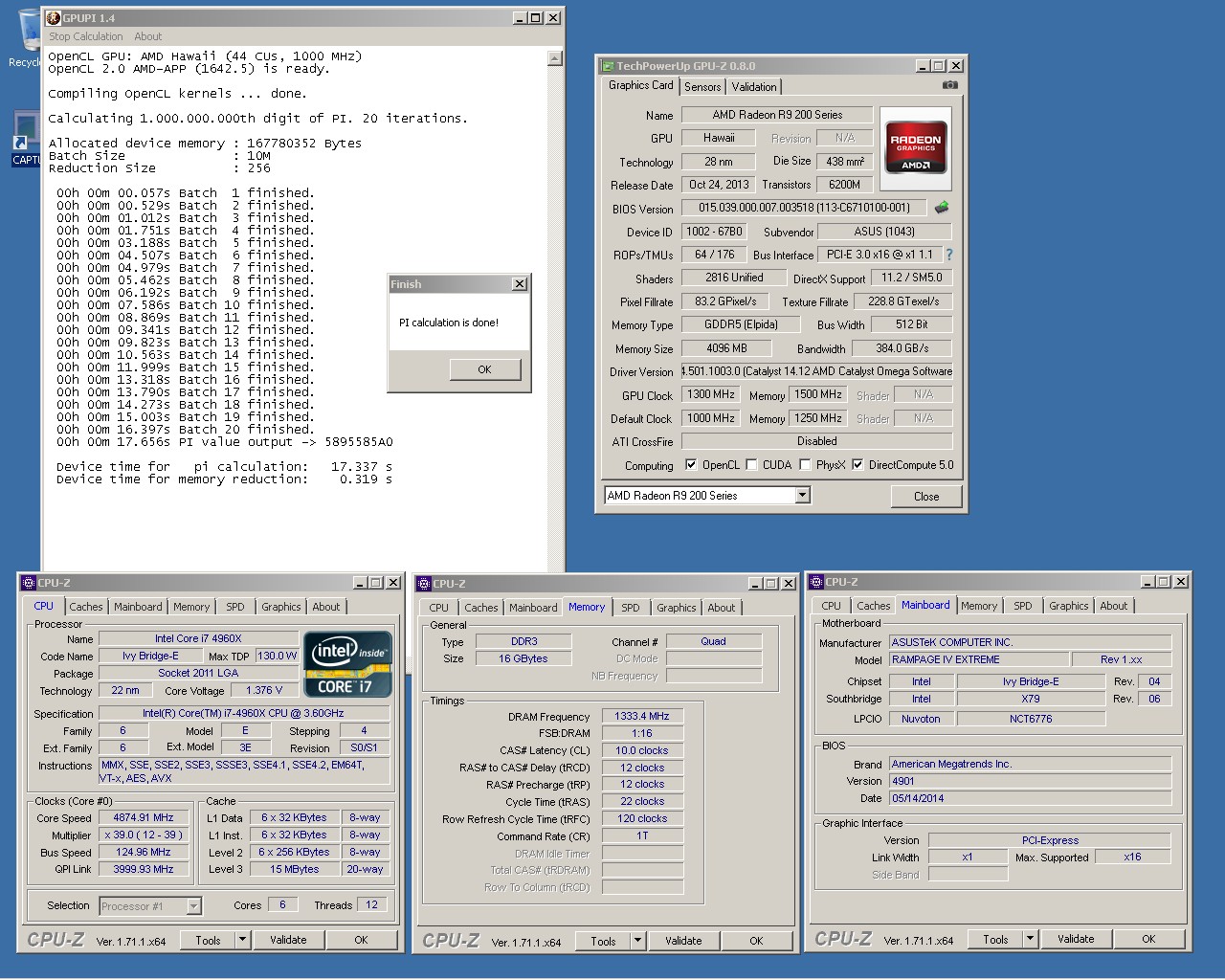Click the Quad channel field in CPU-Z Memory
This screenshot has height=980, width=1225.
[x=713, y=641]
